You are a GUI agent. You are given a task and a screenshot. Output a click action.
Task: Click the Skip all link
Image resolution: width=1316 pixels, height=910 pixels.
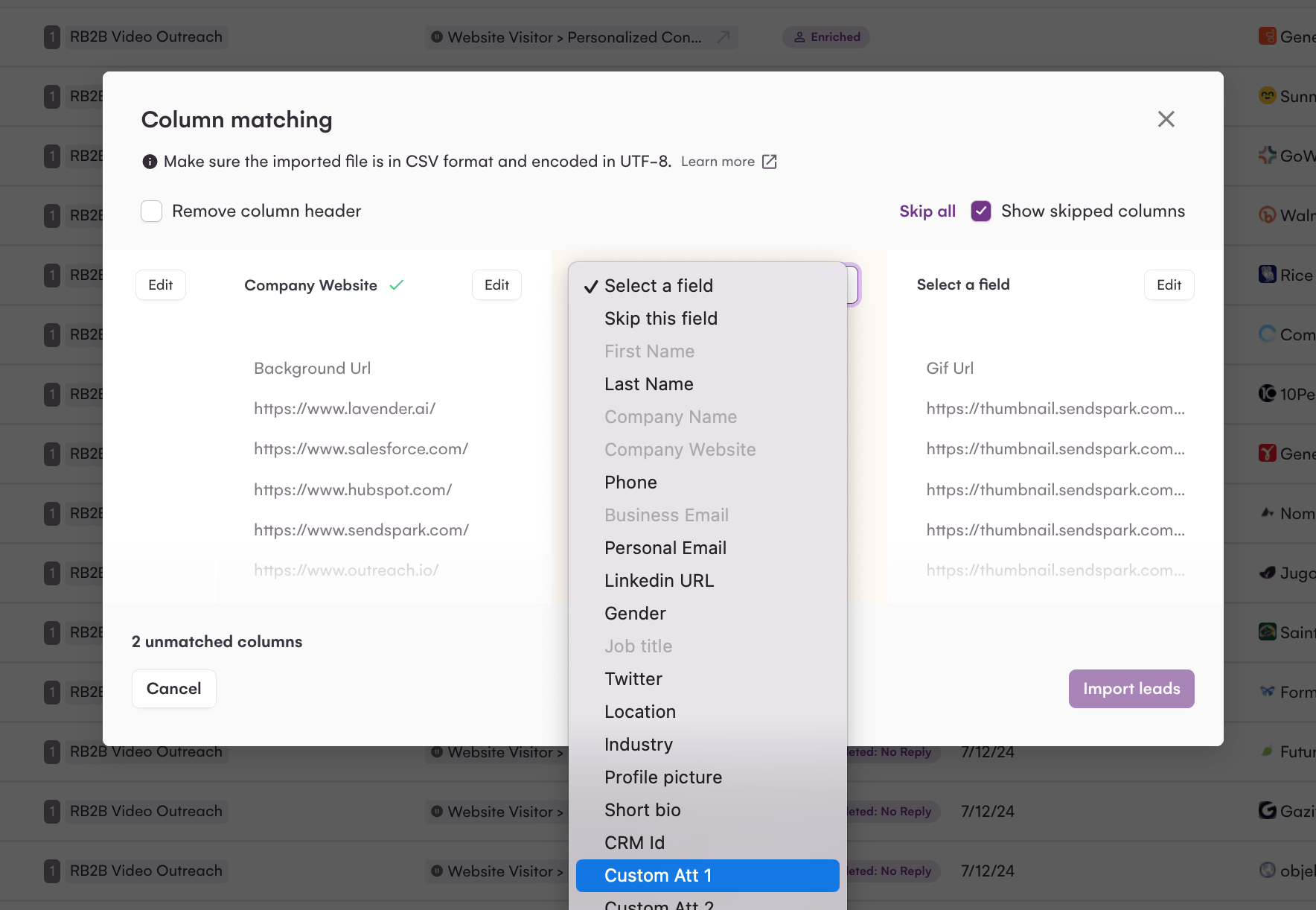coord(927,211)
